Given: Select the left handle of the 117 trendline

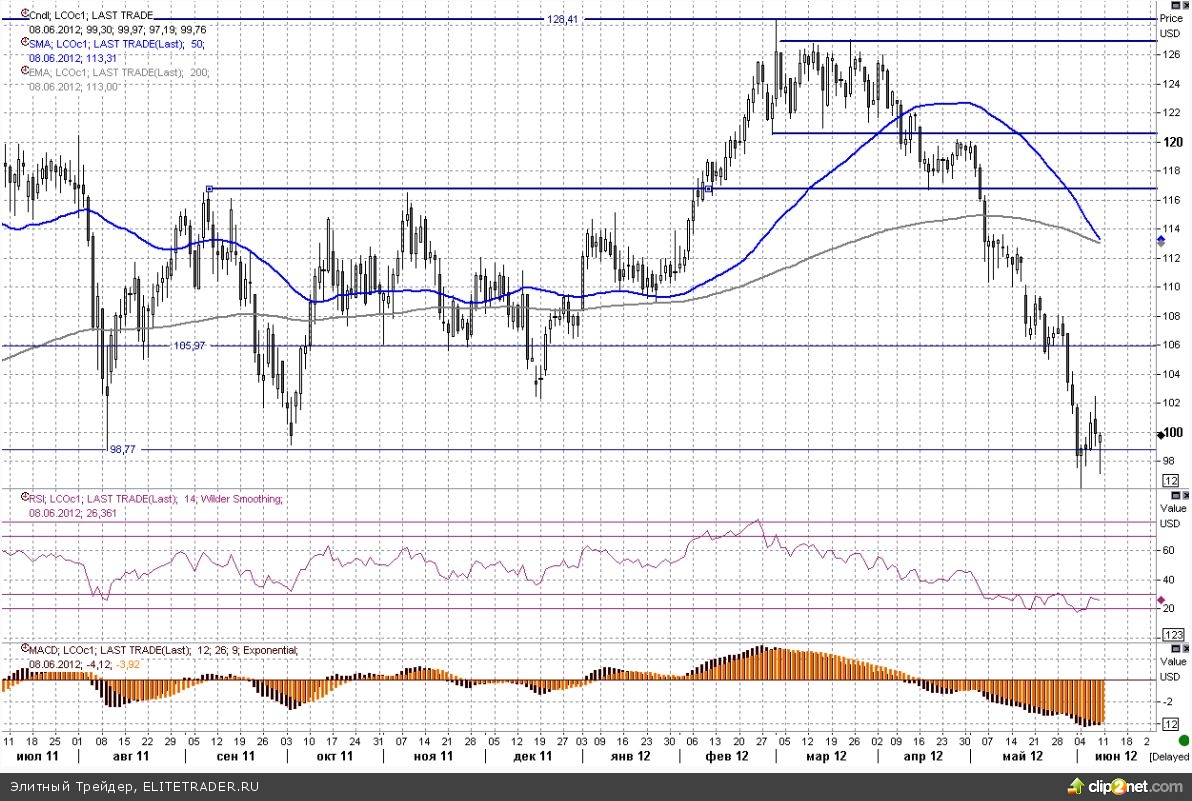Looking at the screenshot, I should pos(209,188).
